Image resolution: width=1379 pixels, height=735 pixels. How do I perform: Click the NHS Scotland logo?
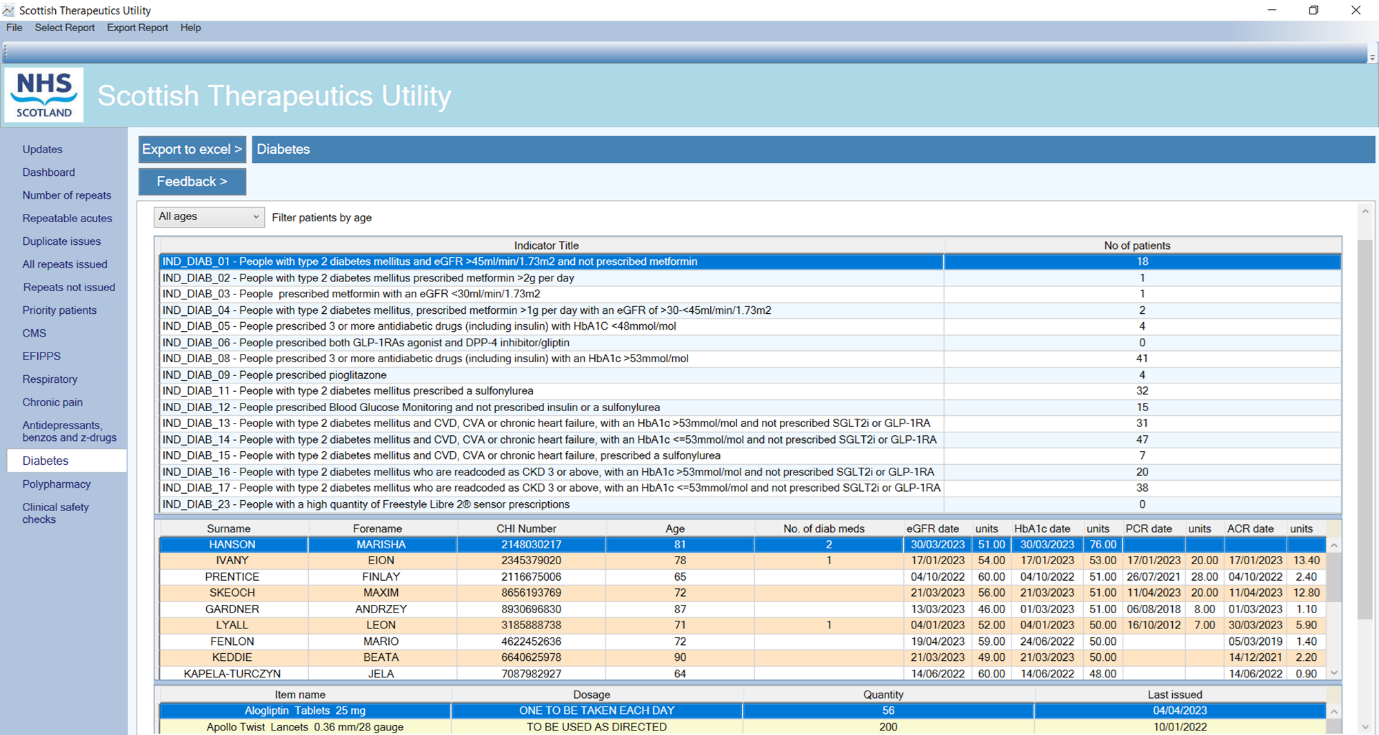click(44, 95)
